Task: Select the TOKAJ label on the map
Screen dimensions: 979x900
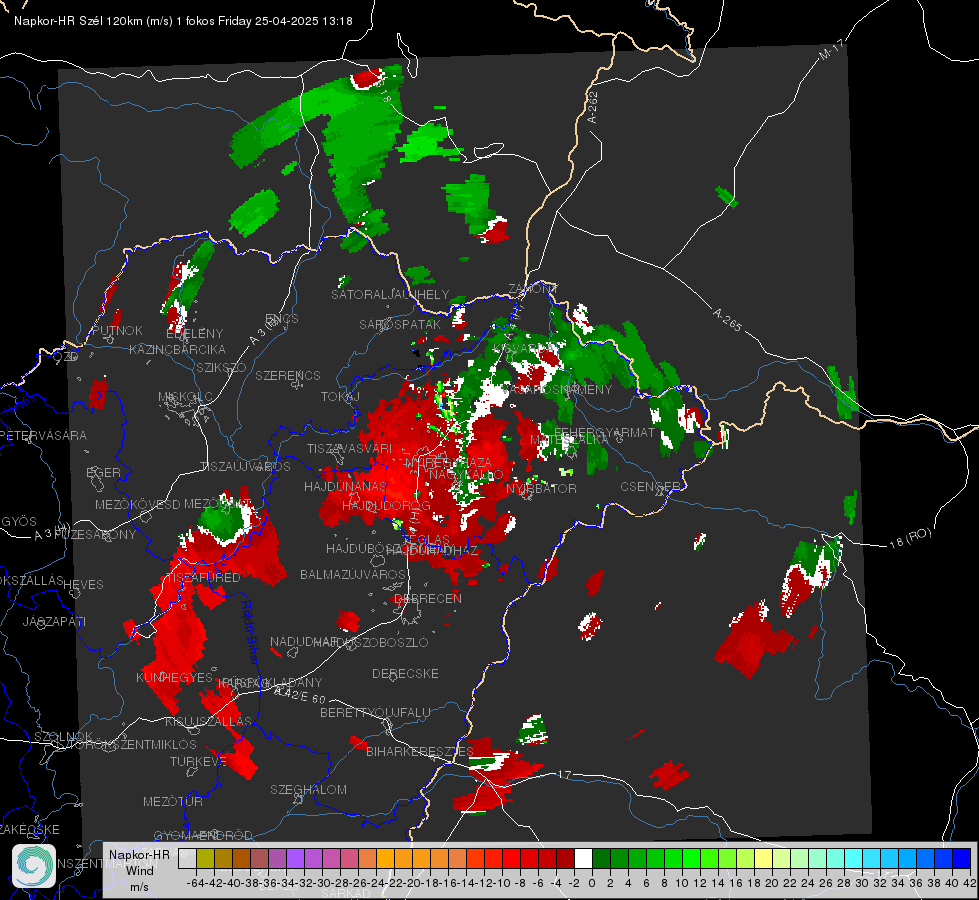Action: coord(340,397)
